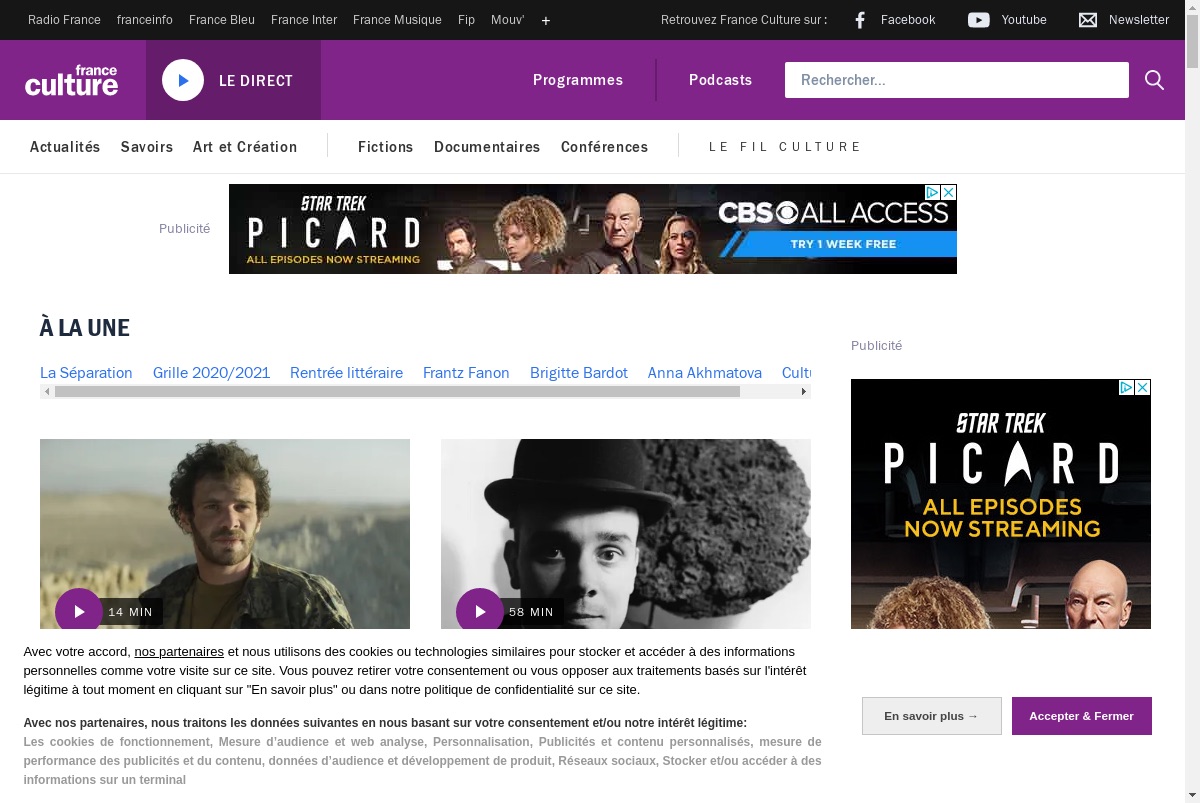1200x803 pixels.
Task: Expand more stations with the plus sign
Action: pos(546,20)
